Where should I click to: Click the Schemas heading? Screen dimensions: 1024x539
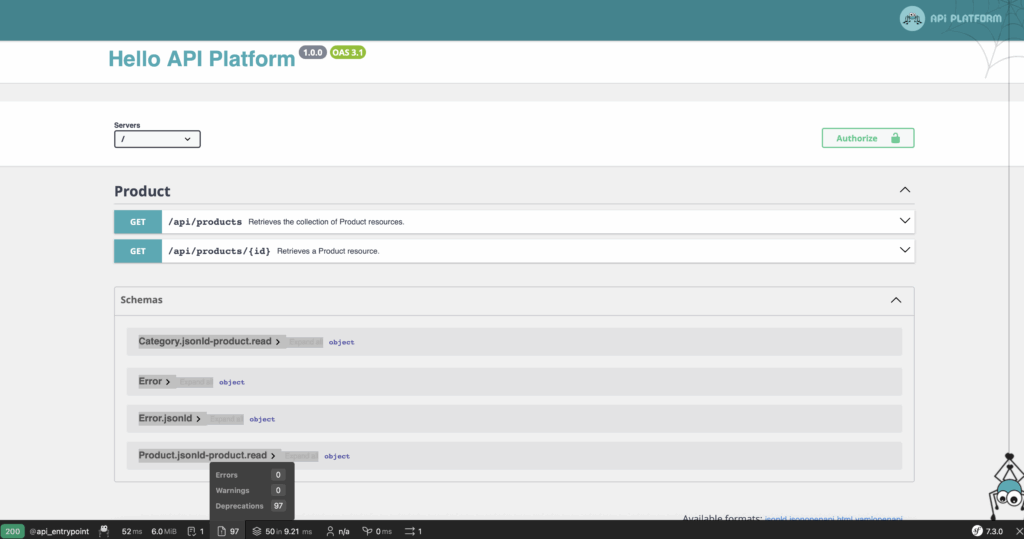[141, 300]
